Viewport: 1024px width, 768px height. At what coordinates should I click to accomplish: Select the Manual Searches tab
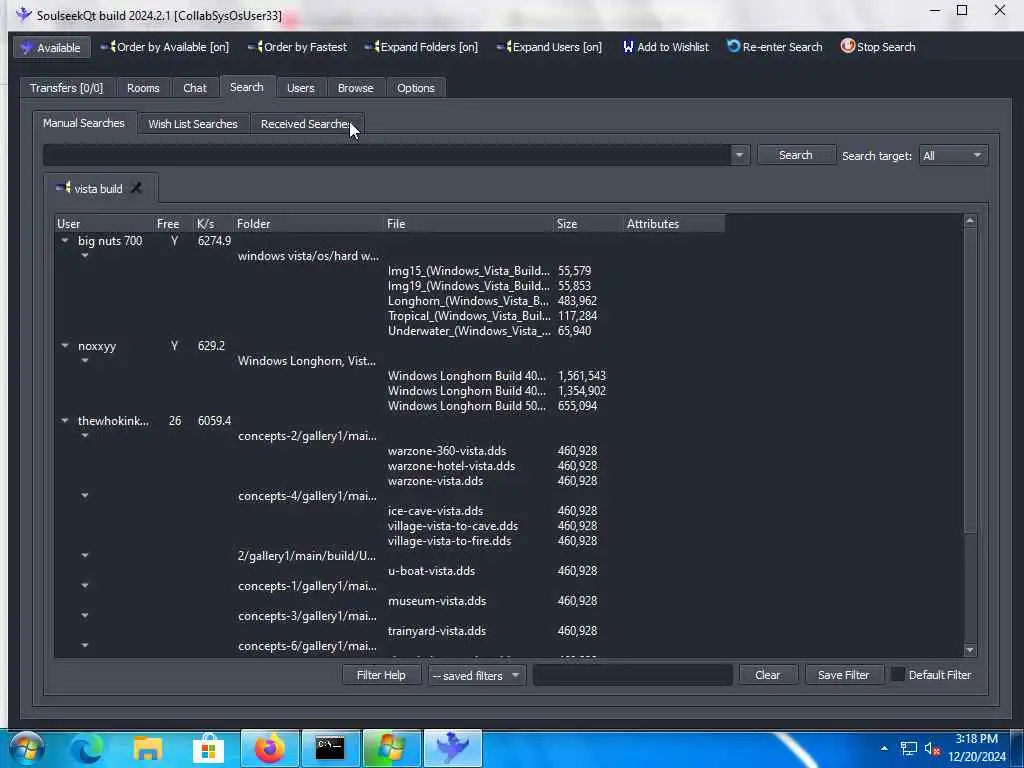point(84,123)
